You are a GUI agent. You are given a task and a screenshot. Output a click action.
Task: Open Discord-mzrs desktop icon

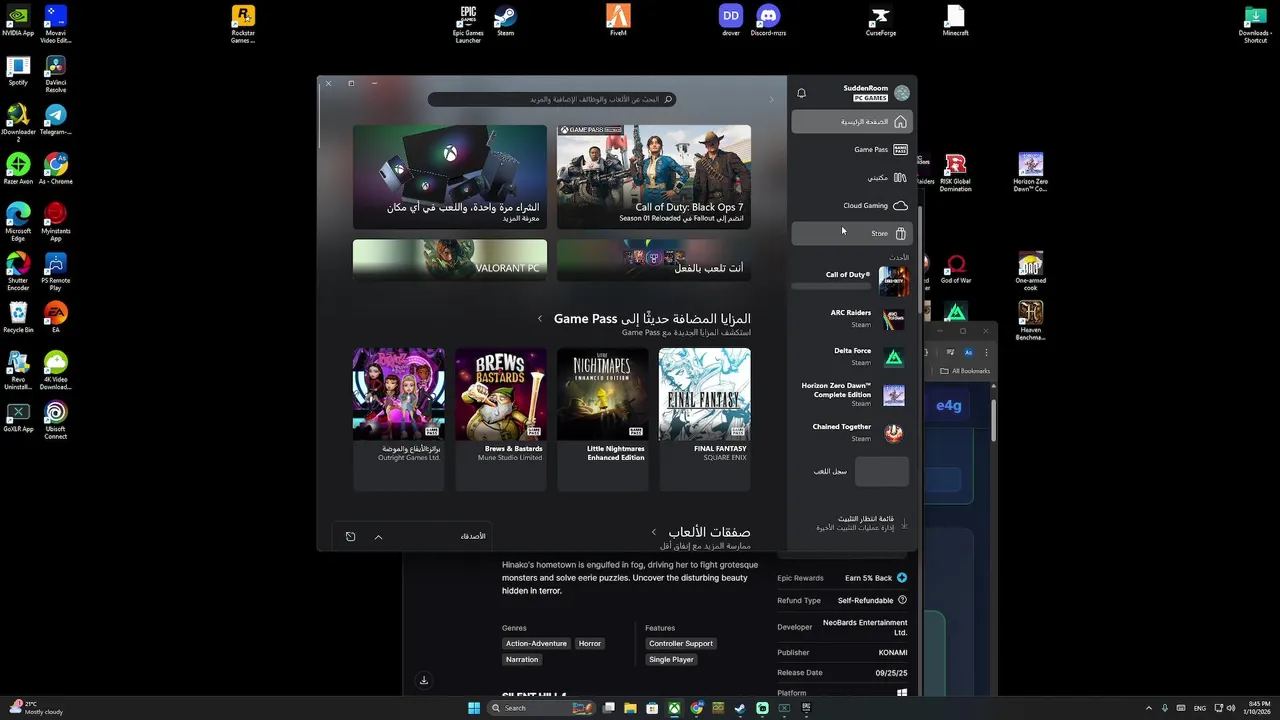pyautogui.click(x=768, y=21)
